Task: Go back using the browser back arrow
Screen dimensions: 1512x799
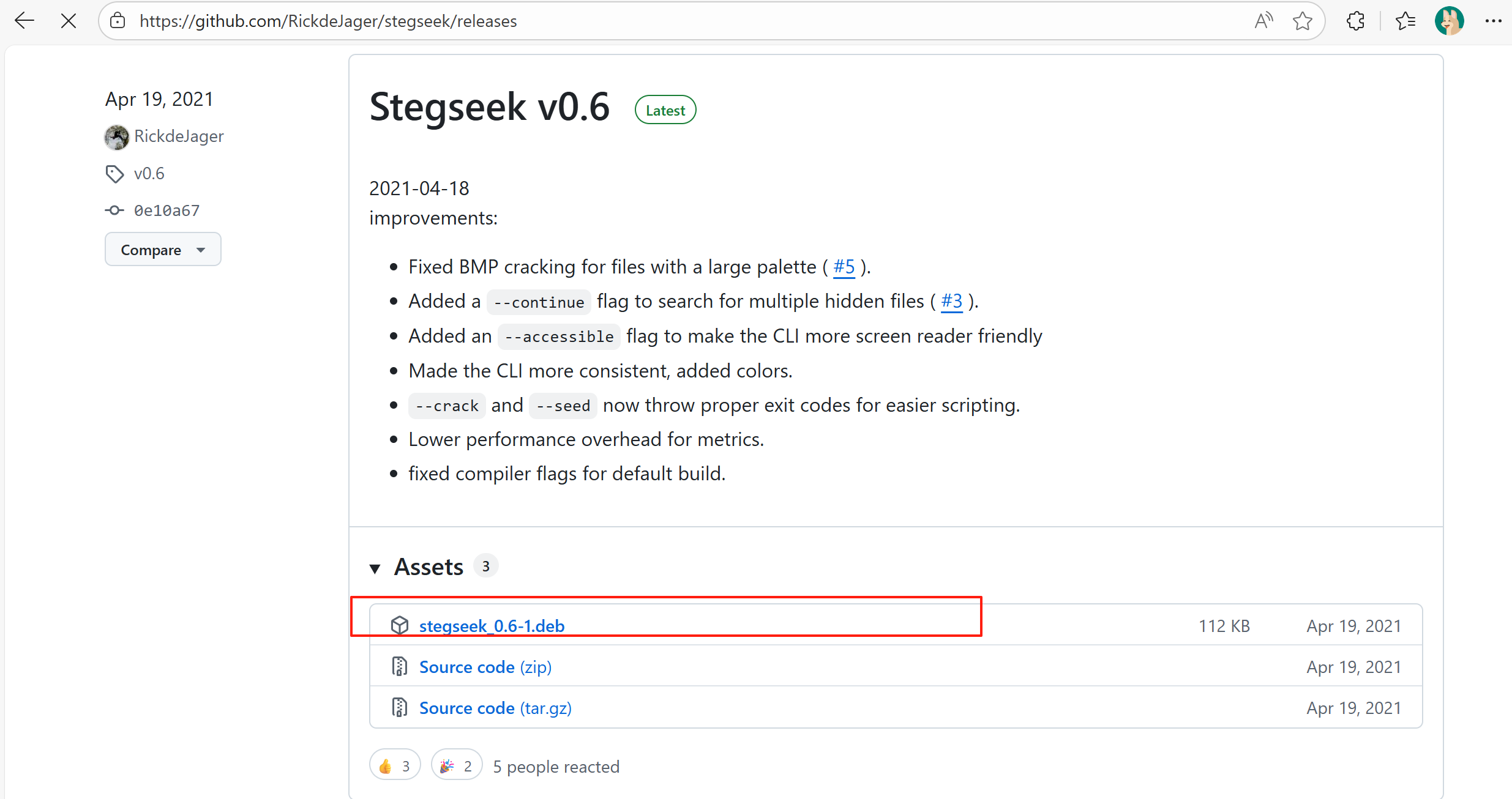Action: (24, 21)
